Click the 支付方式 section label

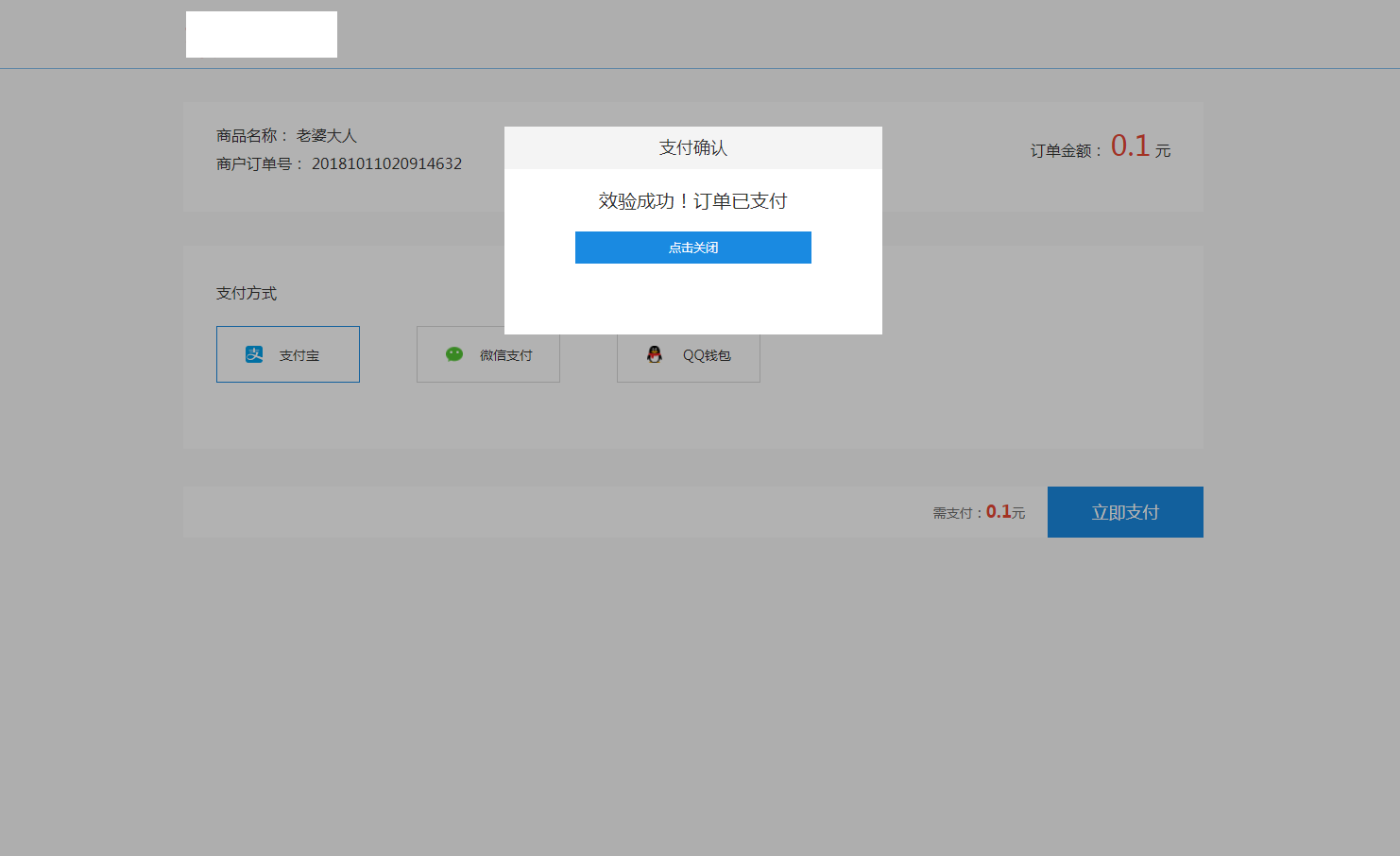(246, 293)
